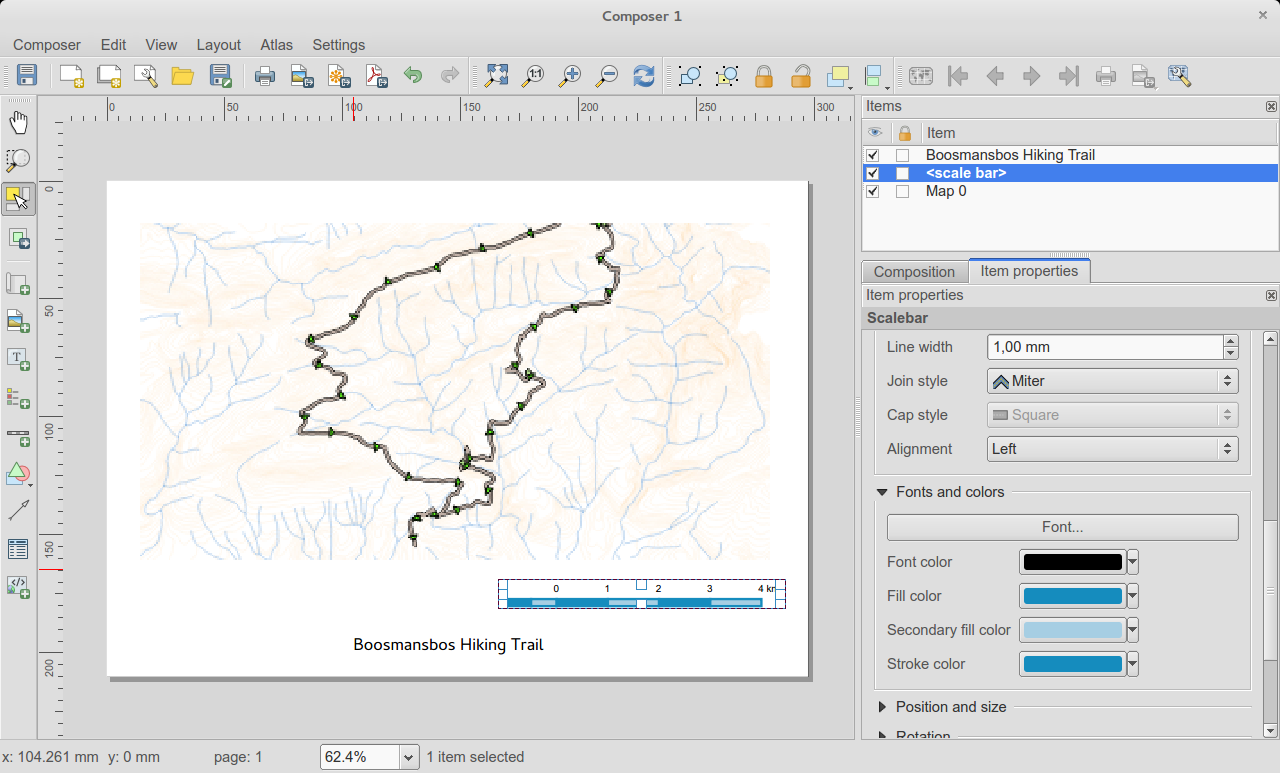Viewport: 1280px width, 773px height.
Task: Click the Font... button
Action: pyautogui.click(x=1062, y=527)
